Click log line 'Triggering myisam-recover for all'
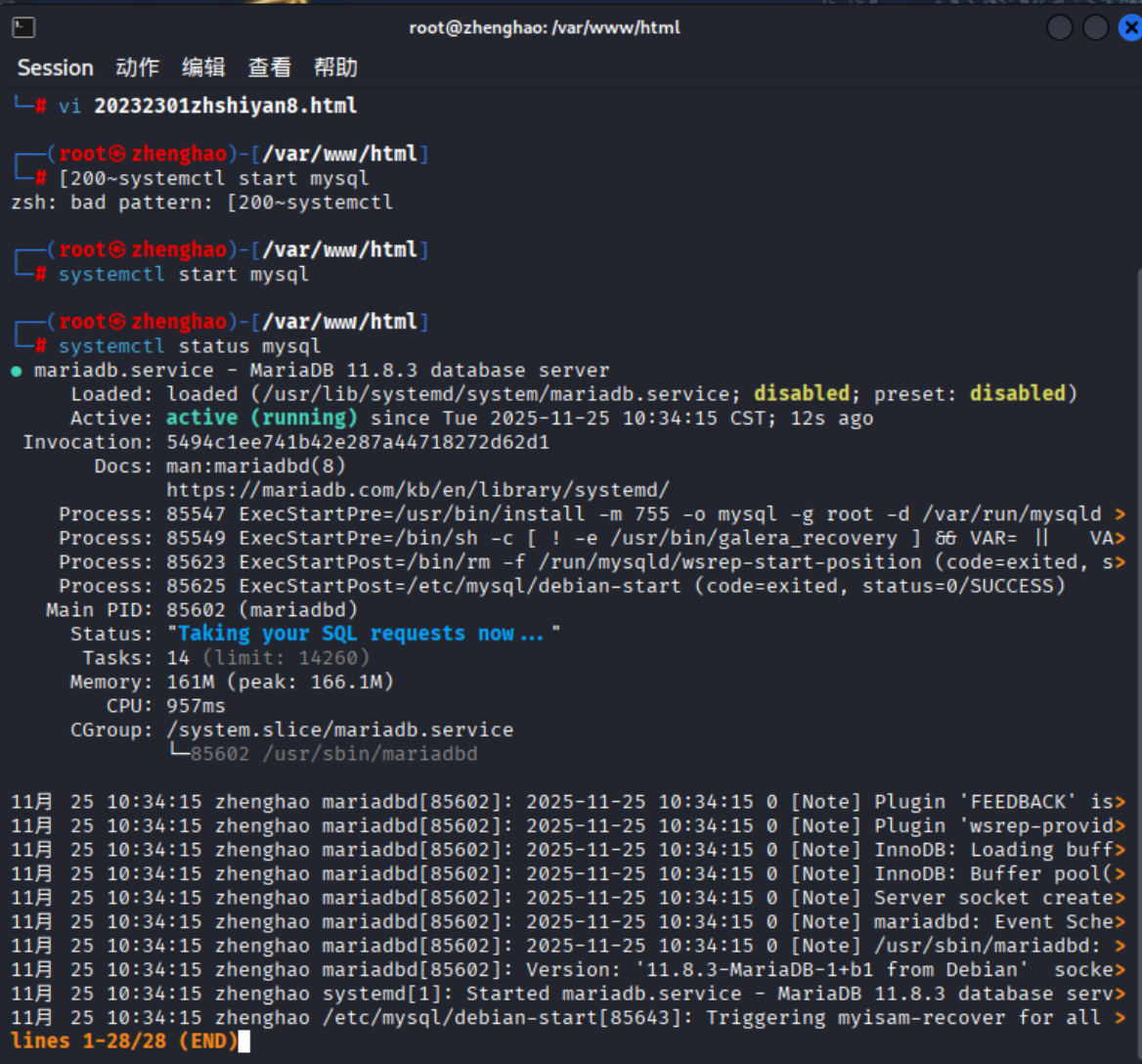This screenshot has height=1064, width=1142. [x=568, y=1018]
